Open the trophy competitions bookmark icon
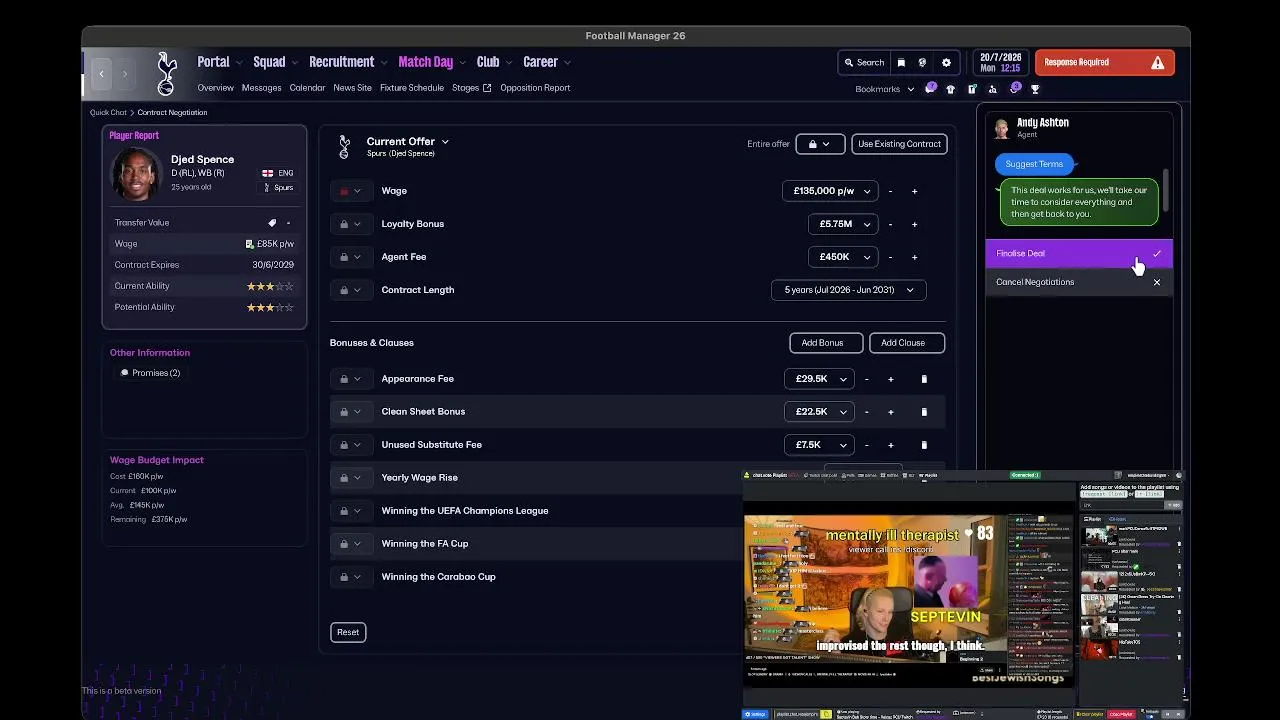Screen dimensions: 1280x720 pyautogui.click(x=1035, y=89)
